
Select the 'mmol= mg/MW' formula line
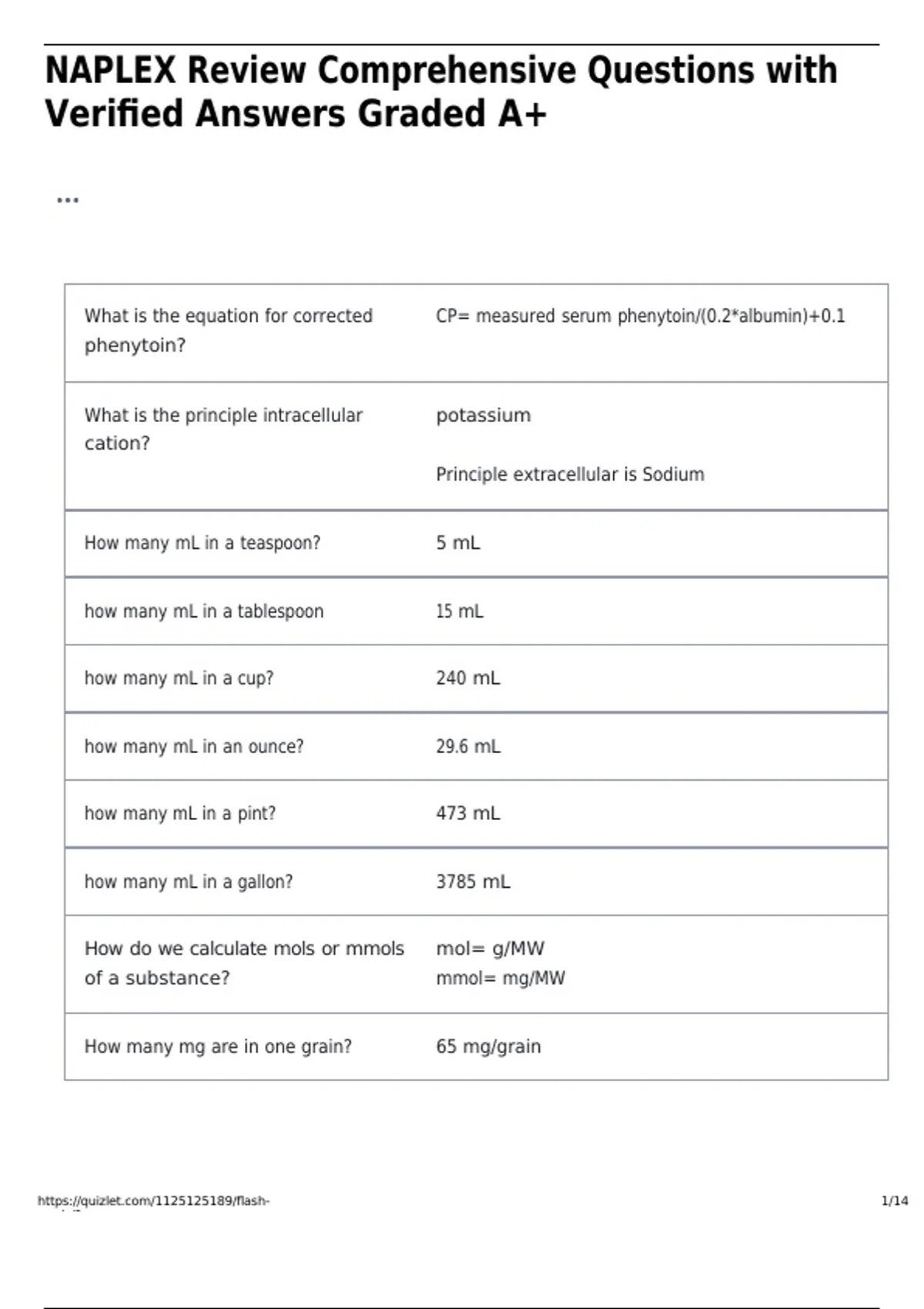point(500,978)
